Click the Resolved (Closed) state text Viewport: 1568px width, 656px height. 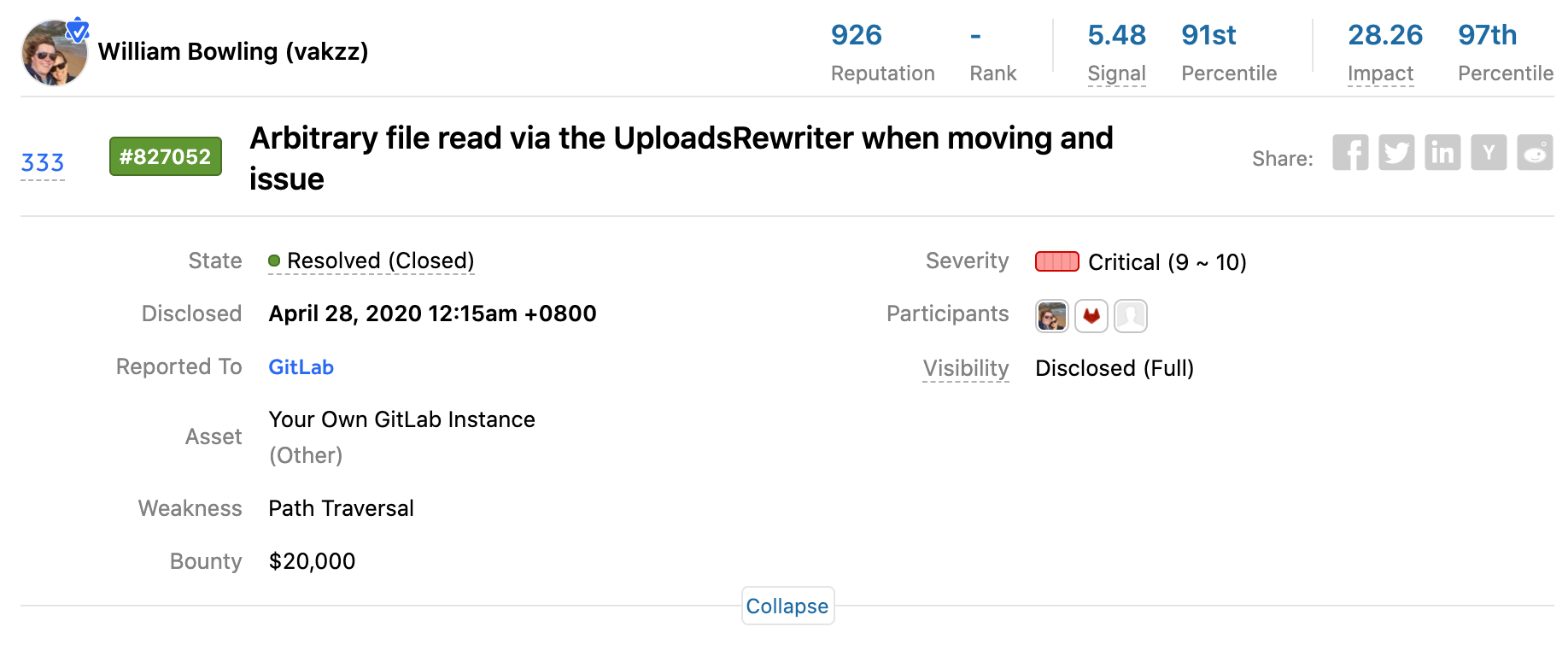(380, 261)
